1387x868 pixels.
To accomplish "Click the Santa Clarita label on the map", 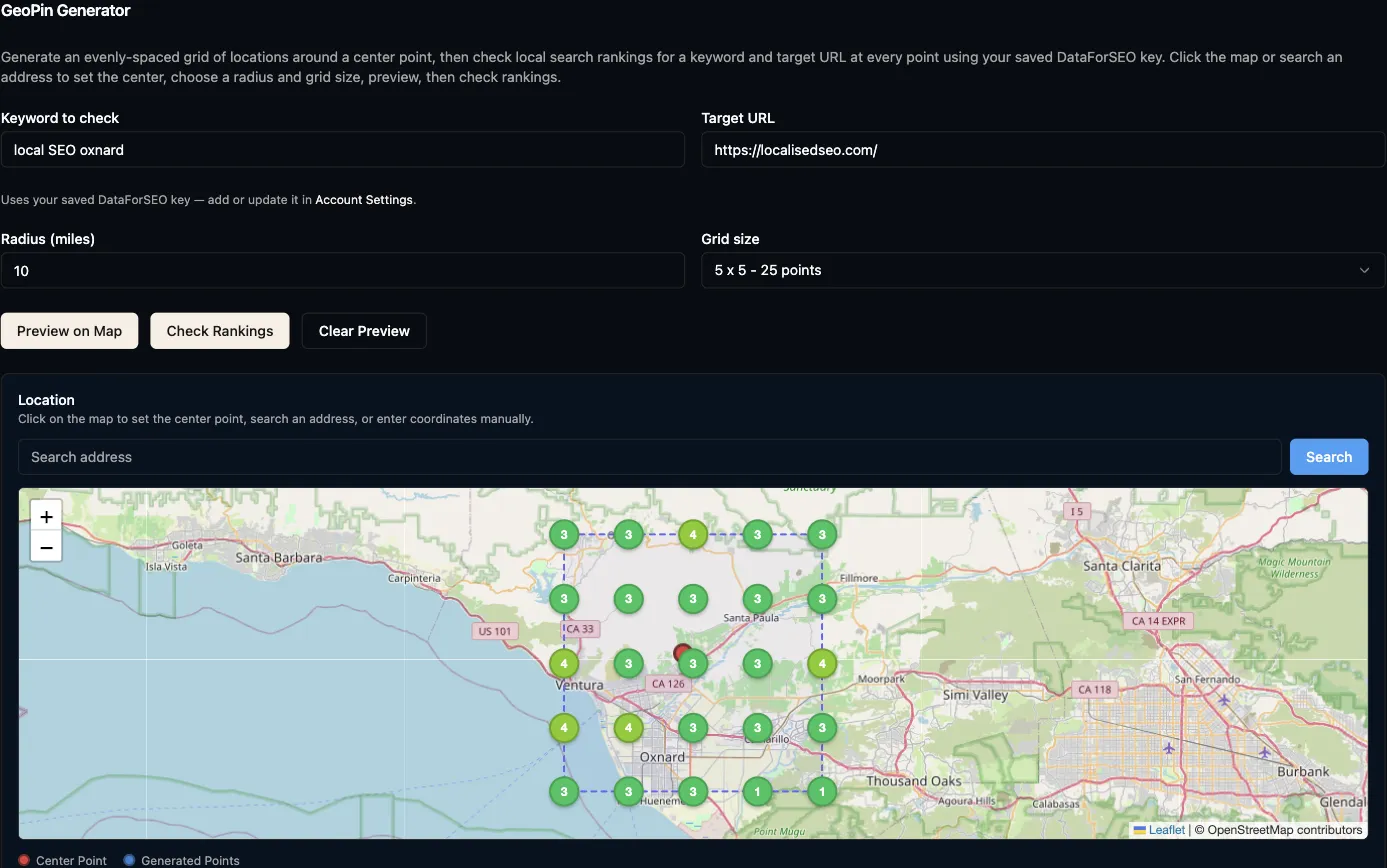I will [1122, 566].
